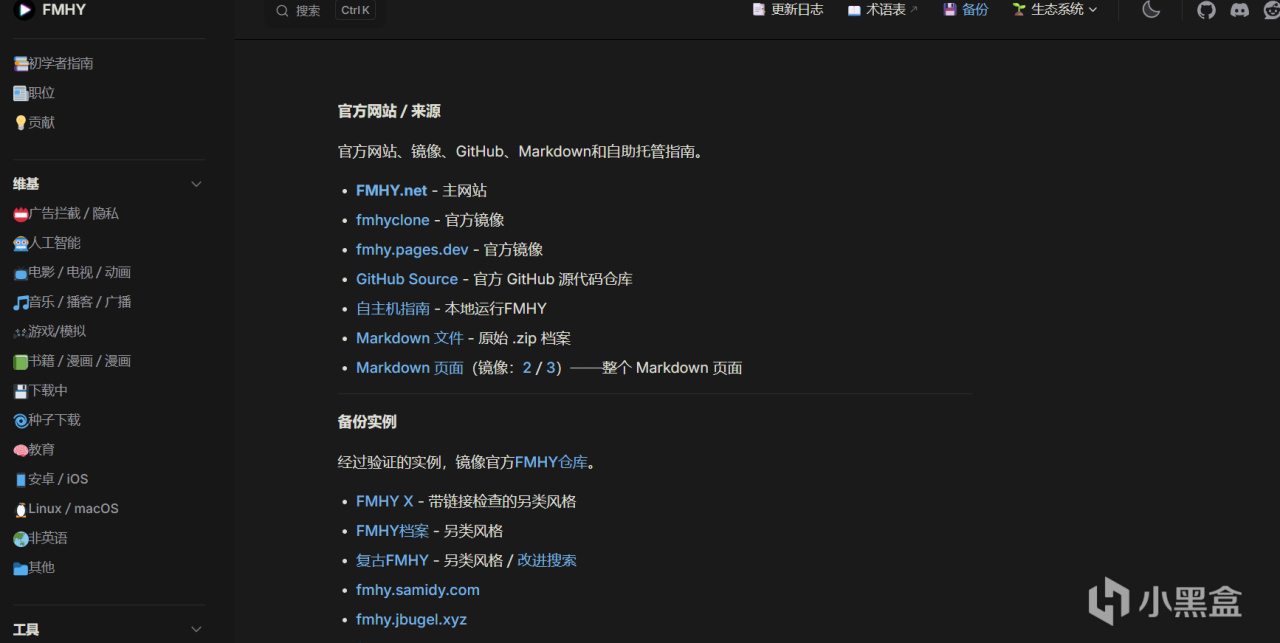Screen dimensions: 1280x643
Task: Open the fmhyclone mirror link
Action: [x=392, y=220]
